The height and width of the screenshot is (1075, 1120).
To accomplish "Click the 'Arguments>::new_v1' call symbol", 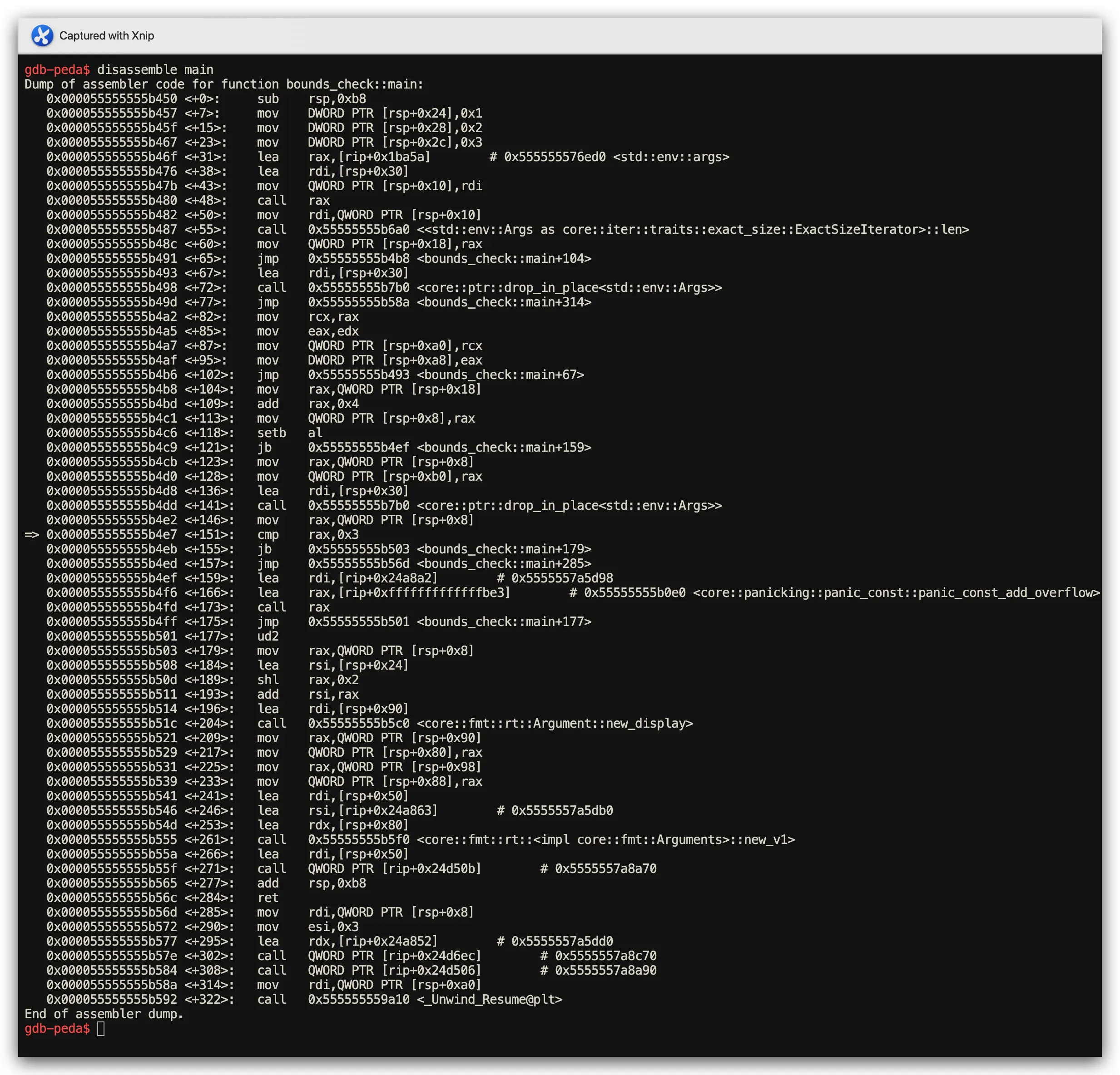I will click(606, 840).
